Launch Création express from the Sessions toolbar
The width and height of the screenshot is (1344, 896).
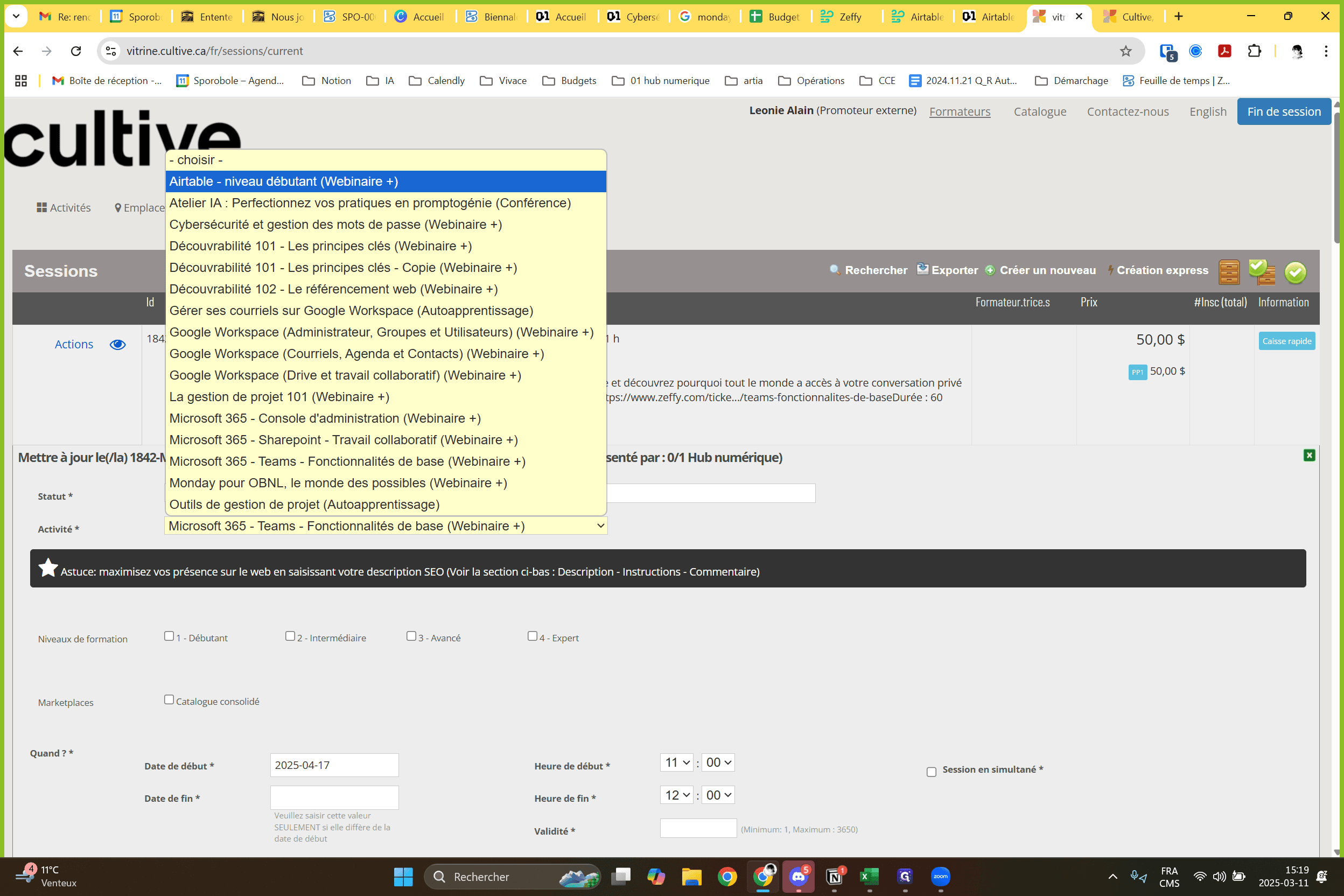pos(1158,270)
